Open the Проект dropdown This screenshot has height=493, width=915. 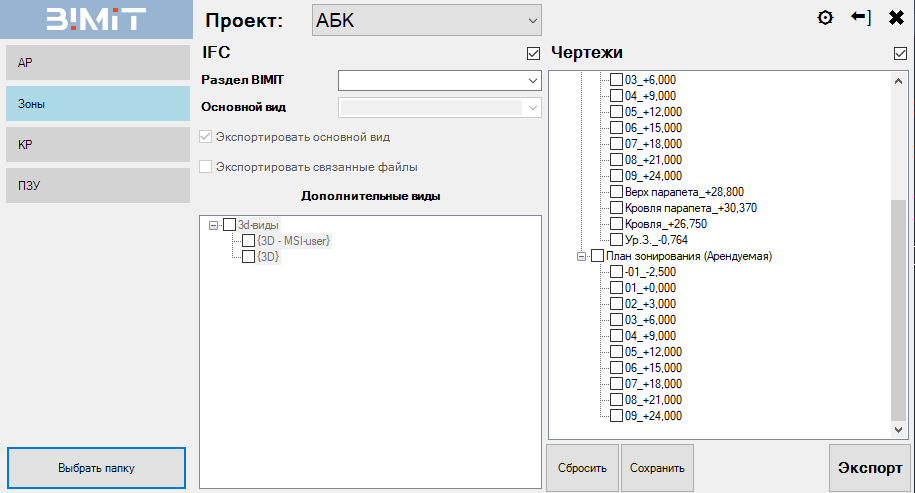(x=427, y=20)
